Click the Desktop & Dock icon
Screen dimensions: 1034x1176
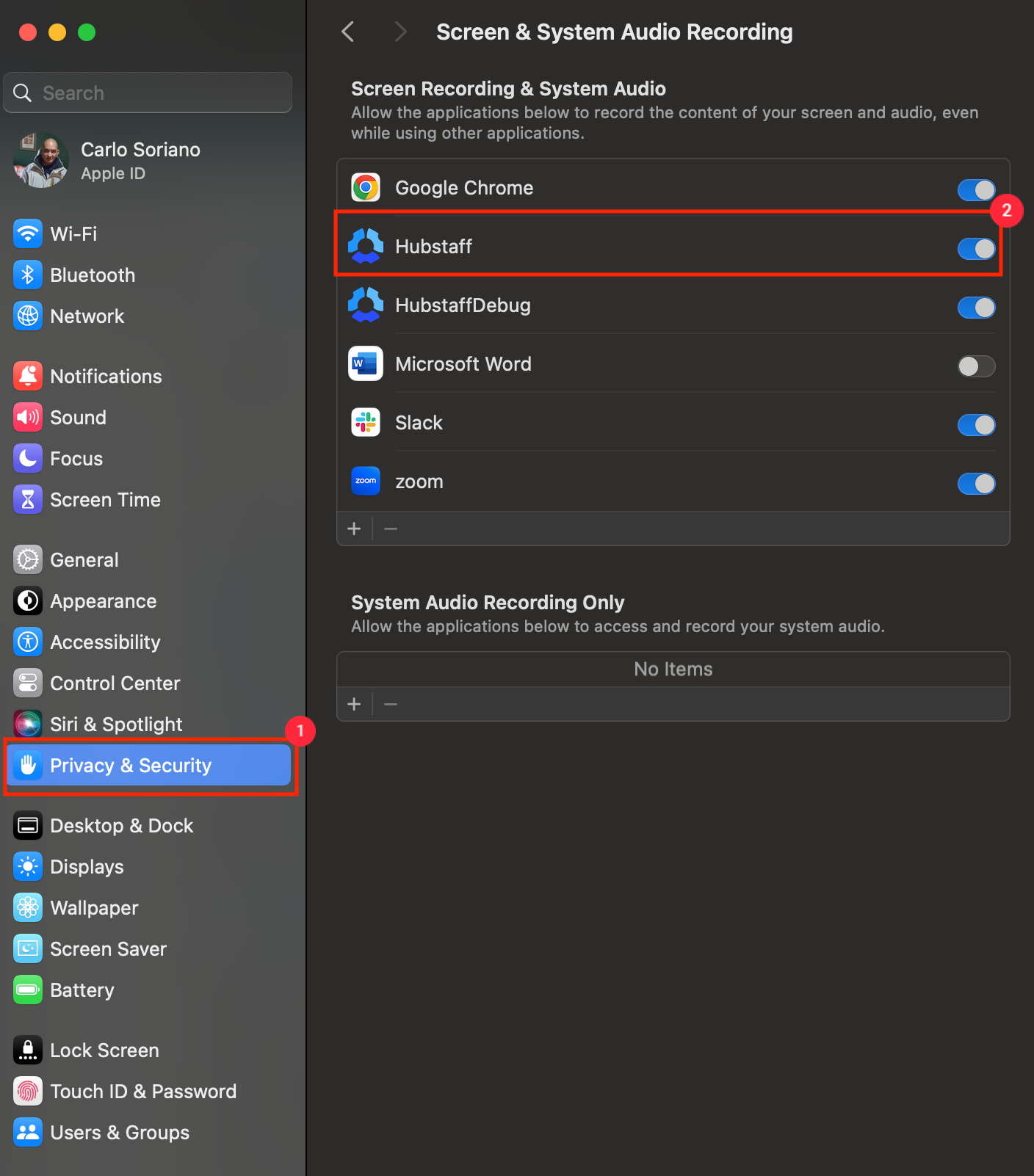(x=28, y=826)
